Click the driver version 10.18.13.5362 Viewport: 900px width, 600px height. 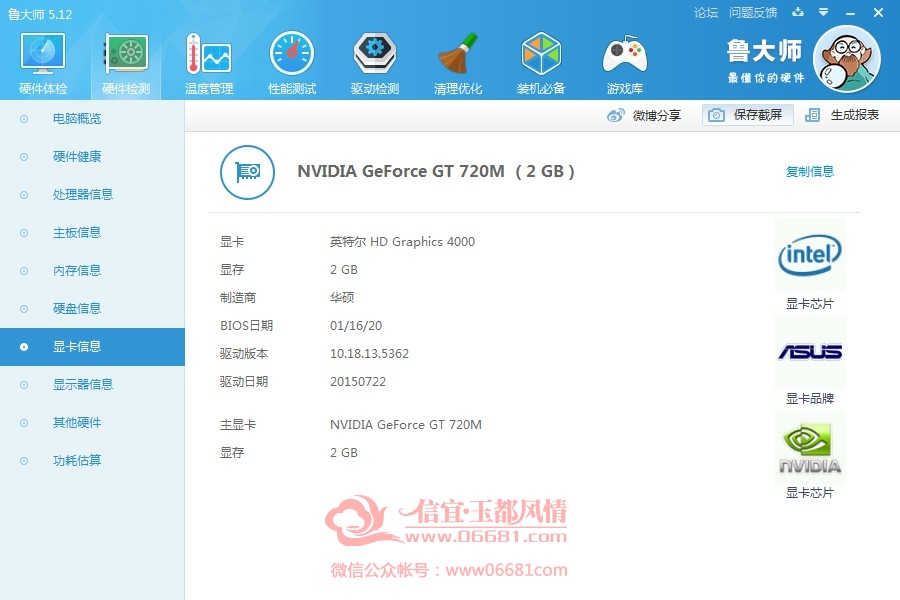(369, 354)
